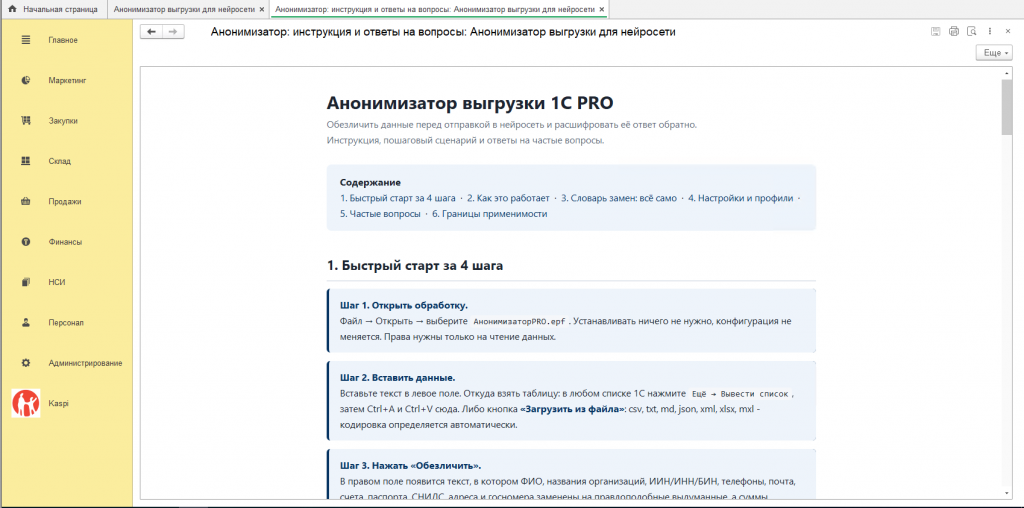1024x508 pixels.
Task: Open Маркетинг section pie chart icon
Action: tap(26, 80)
